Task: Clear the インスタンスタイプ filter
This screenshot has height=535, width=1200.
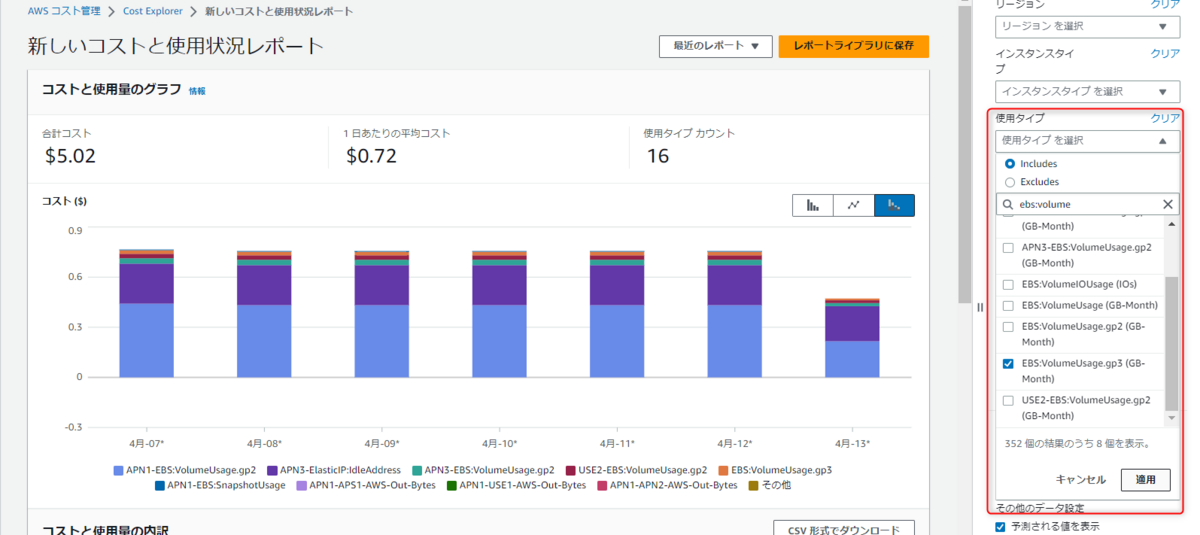Action: click(1165, 53)
